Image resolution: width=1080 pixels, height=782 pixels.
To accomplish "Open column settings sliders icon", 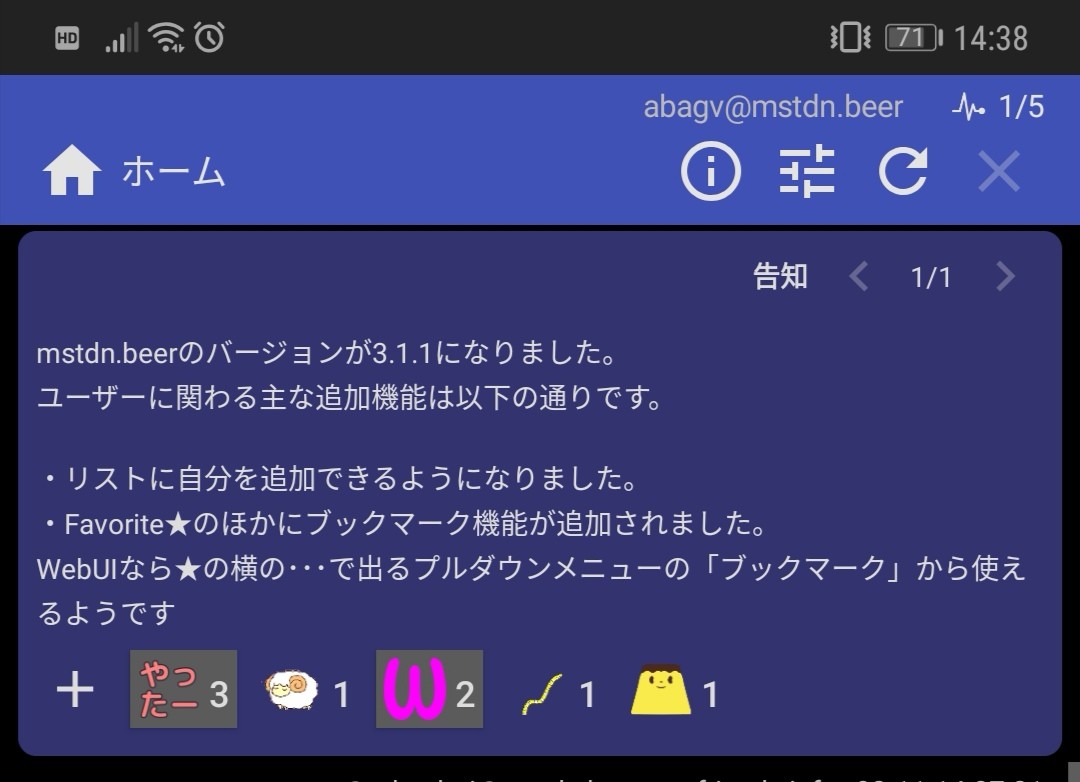I will (x=807, y=171).
